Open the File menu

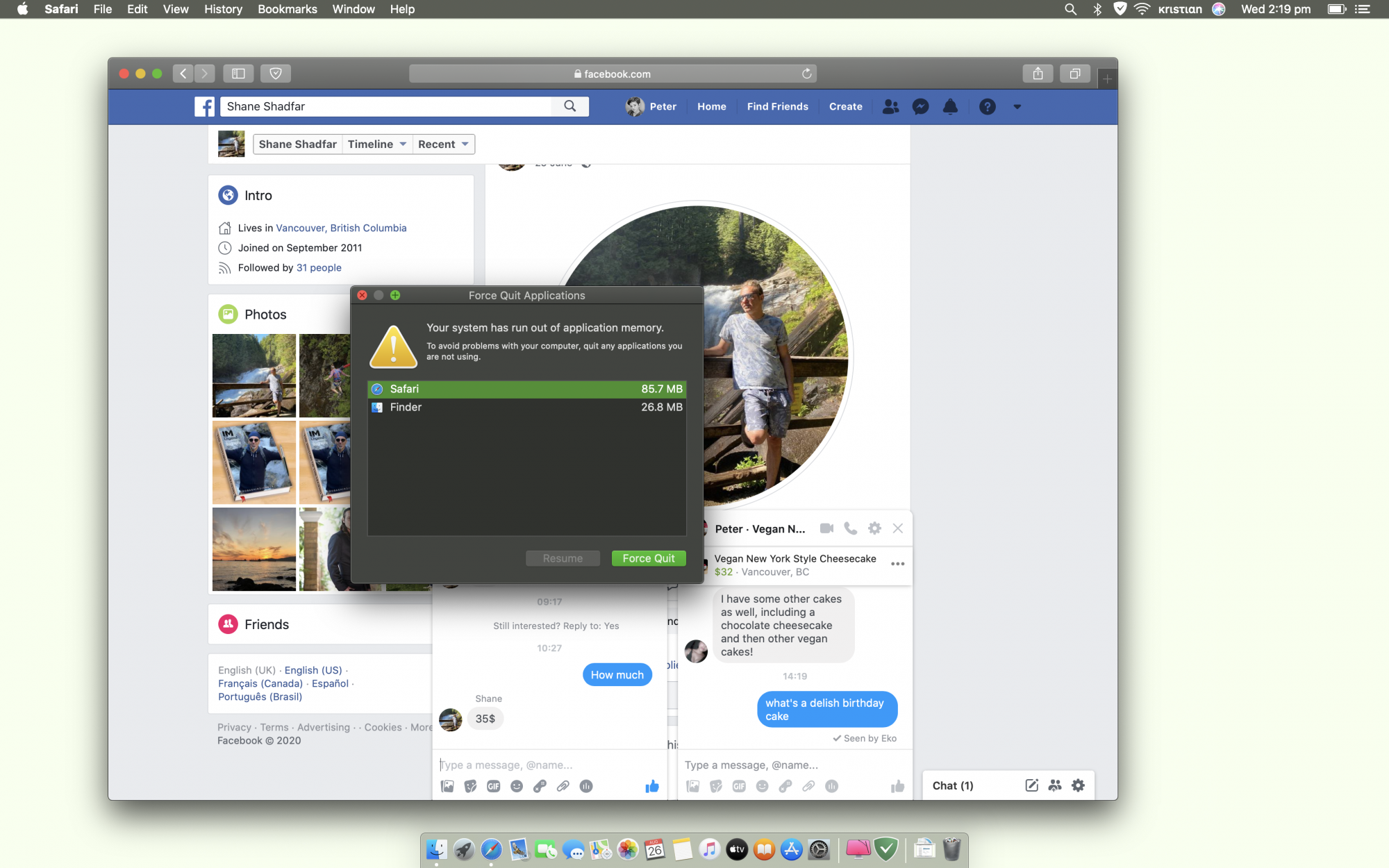(x=103, y=9)
